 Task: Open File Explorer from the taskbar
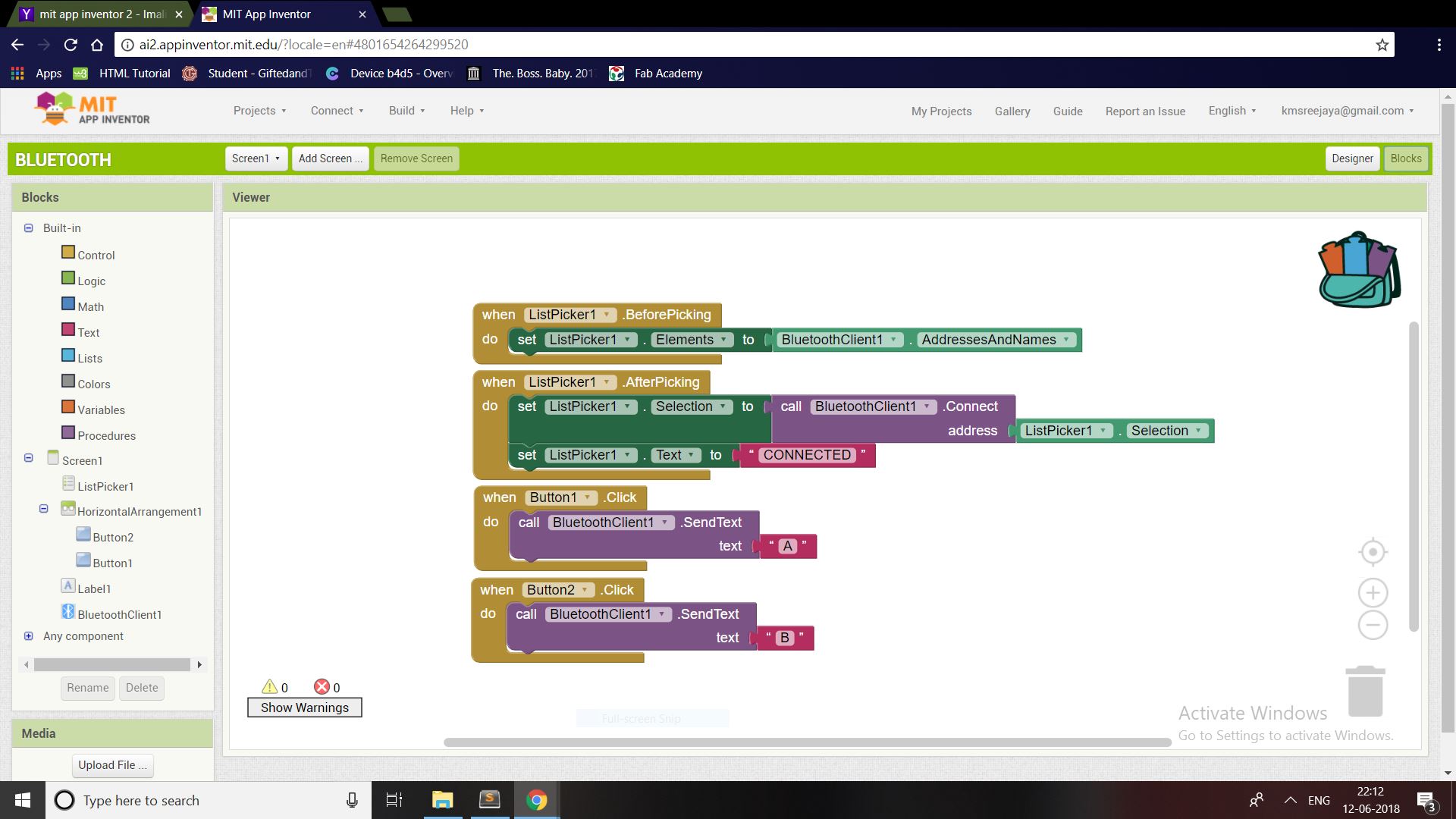tap(442, 800)
